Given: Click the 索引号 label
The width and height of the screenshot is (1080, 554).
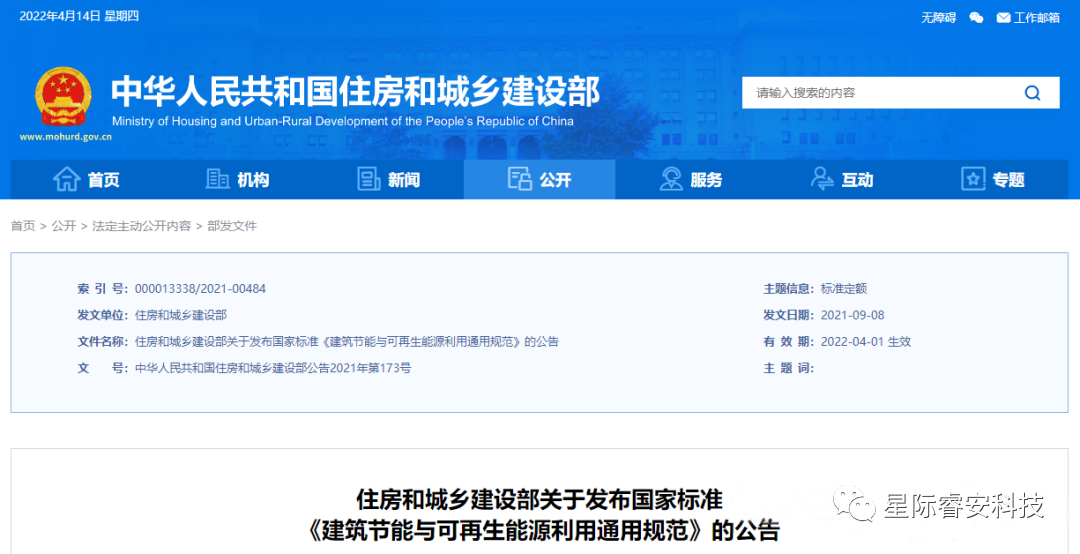Looking at the screenshot, I should point(103,289).
